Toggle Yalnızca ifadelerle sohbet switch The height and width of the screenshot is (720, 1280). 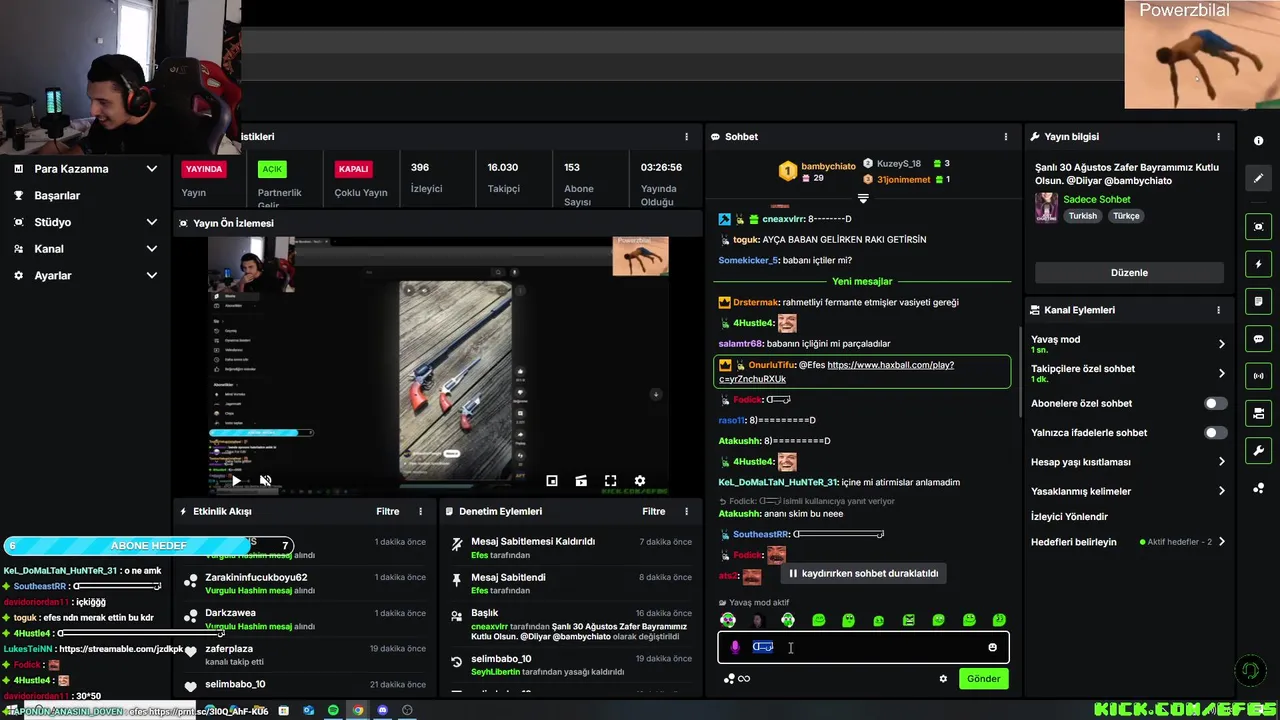click(x=1215, y=433)
